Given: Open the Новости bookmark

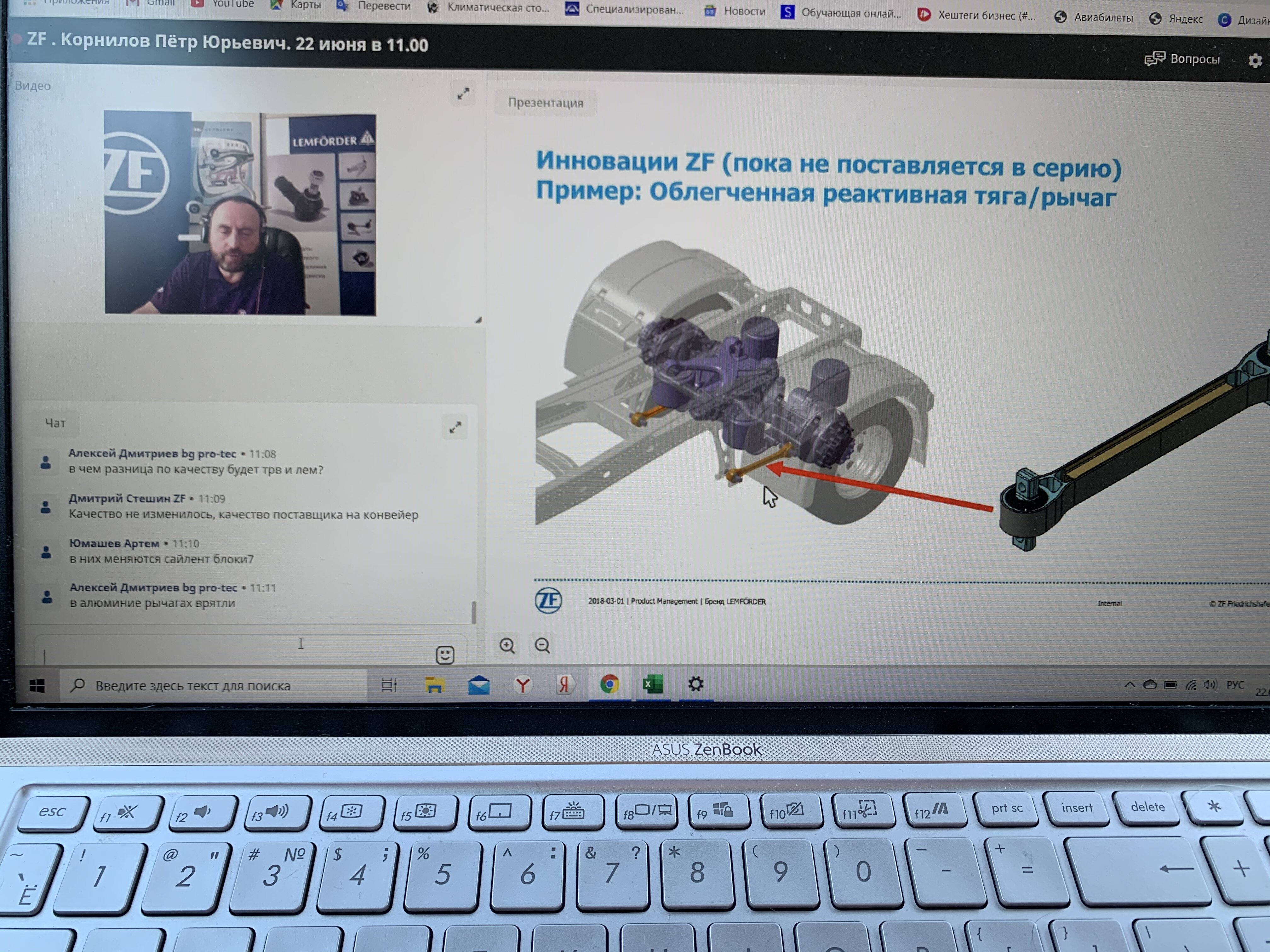Looking at the screenshot, I should click(x=734, y=11).
